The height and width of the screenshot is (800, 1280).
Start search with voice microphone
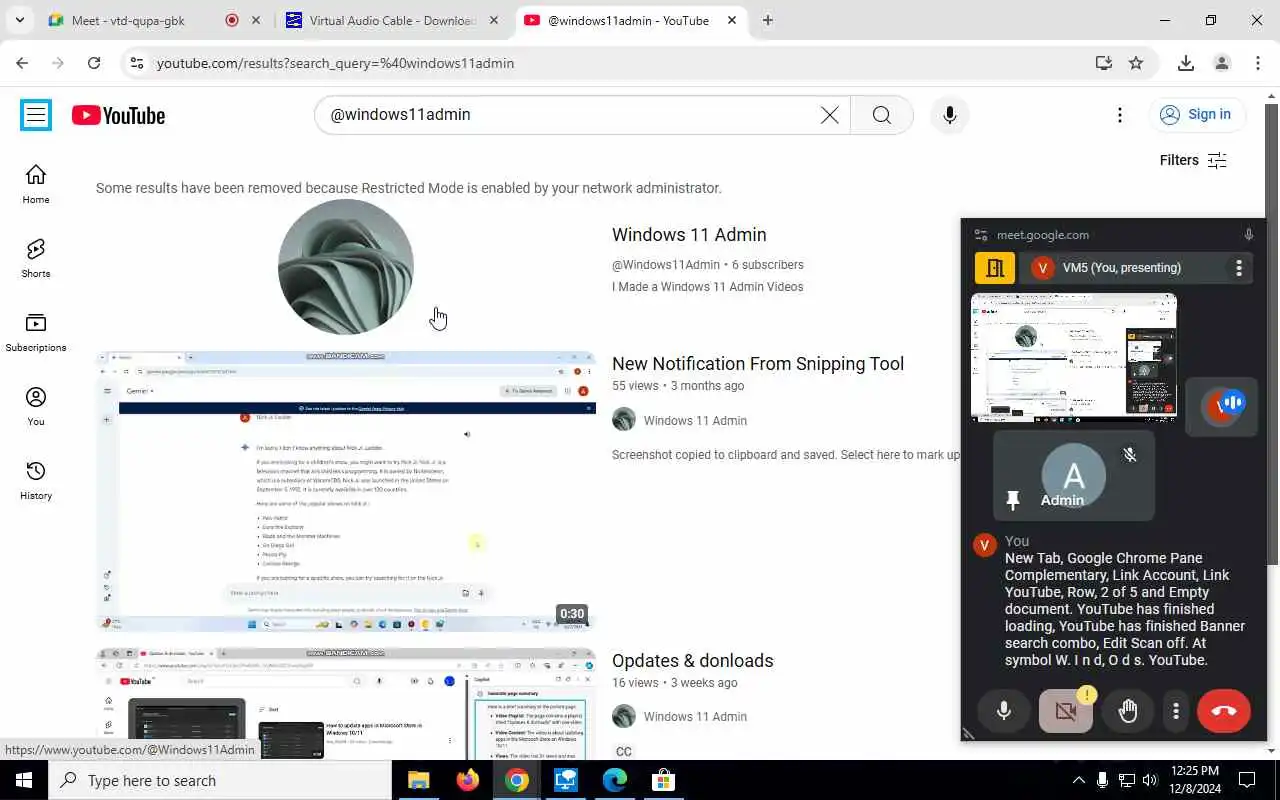pos(949,115)
